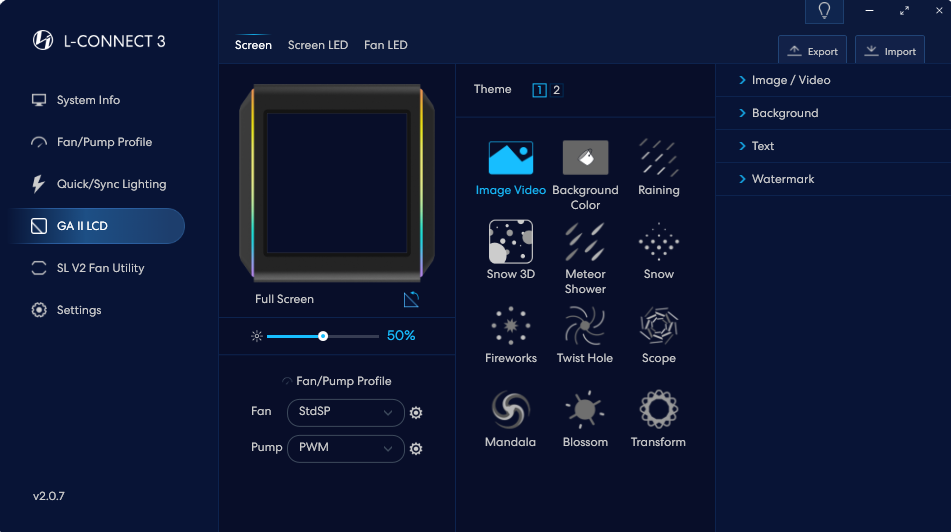
Task: Click the LCD screen preview
Action: tap(337, 182)
